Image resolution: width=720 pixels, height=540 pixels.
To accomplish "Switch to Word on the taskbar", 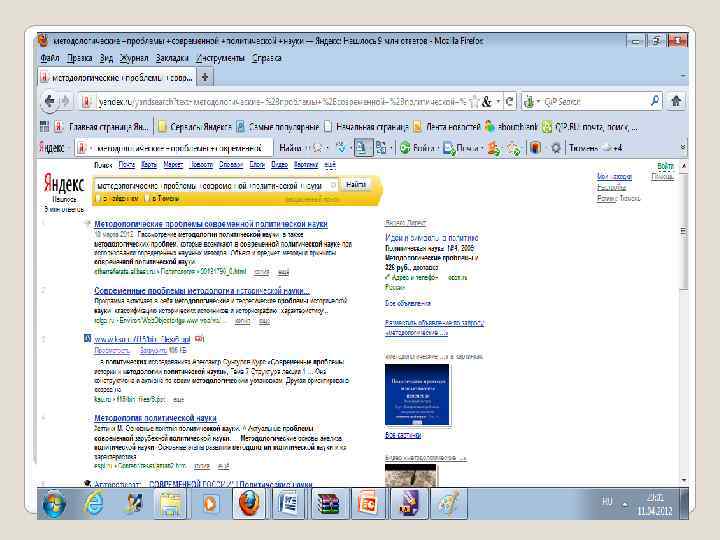I will tap(288, 504).
